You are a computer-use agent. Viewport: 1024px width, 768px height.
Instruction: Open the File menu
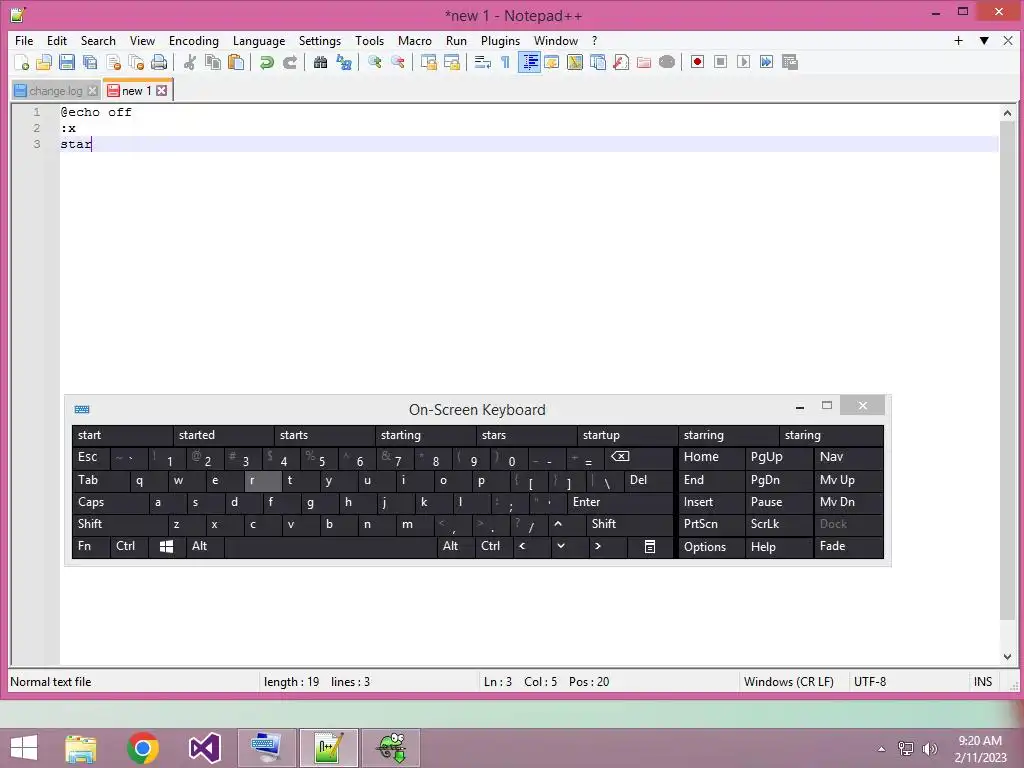pos(24,40)
